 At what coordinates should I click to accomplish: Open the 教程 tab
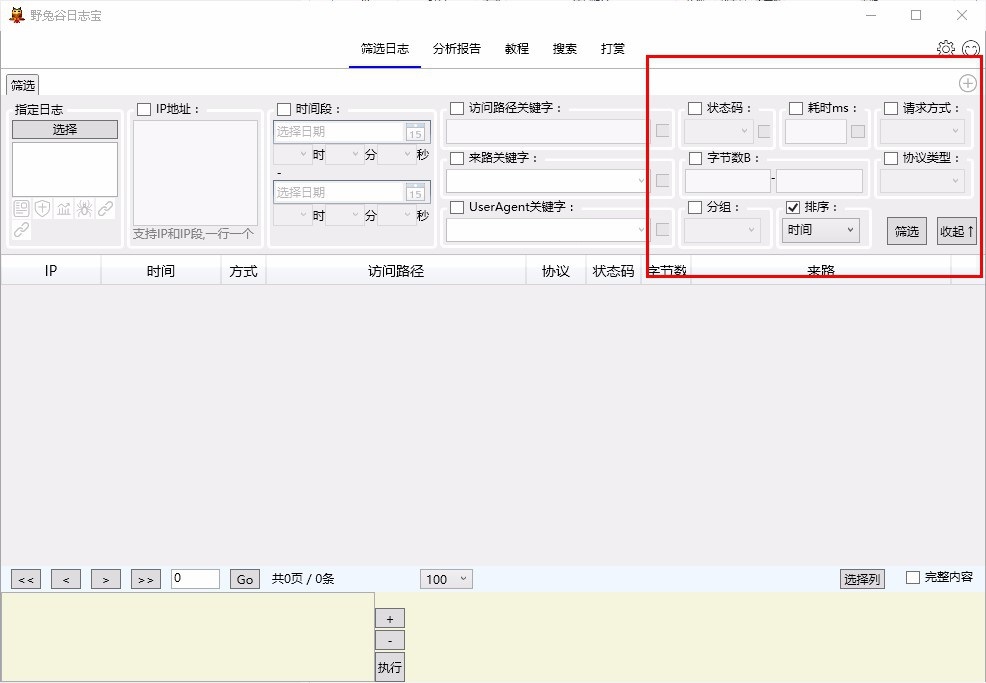coord(517,48)
